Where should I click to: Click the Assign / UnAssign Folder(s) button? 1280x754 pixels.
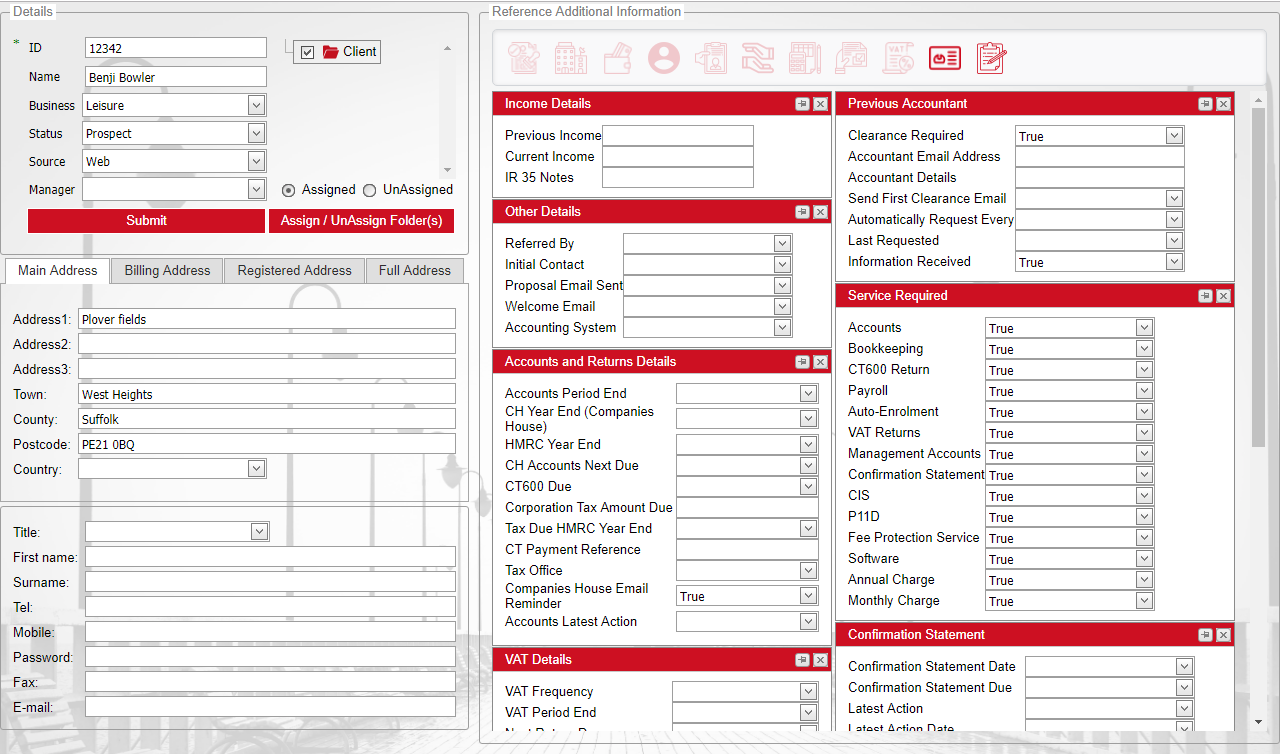pyautogui.click(x=361, y=221)
